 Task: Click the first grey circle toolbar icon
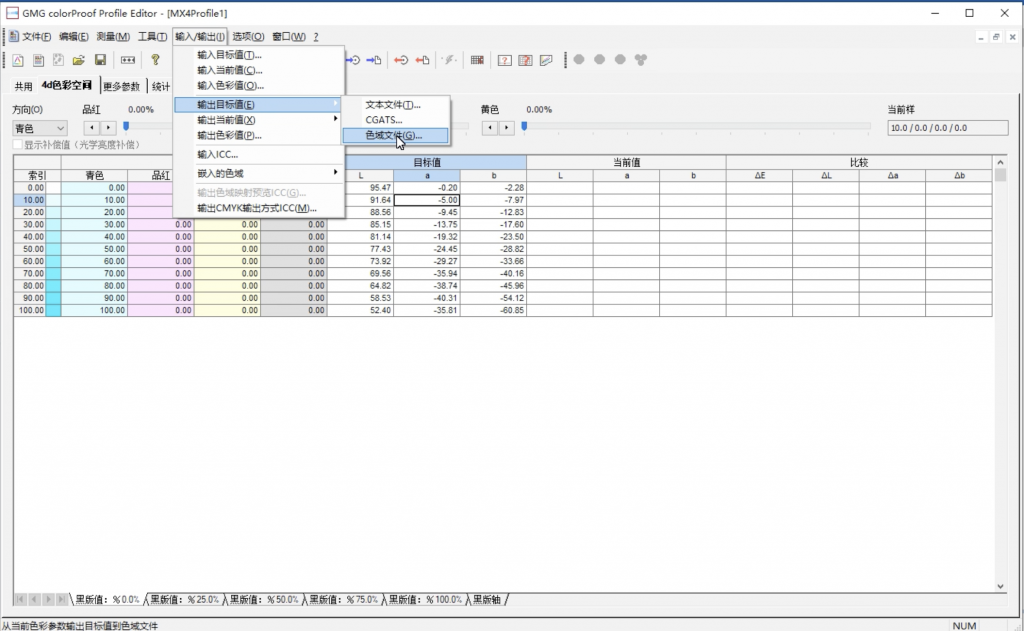coord(579,59)
